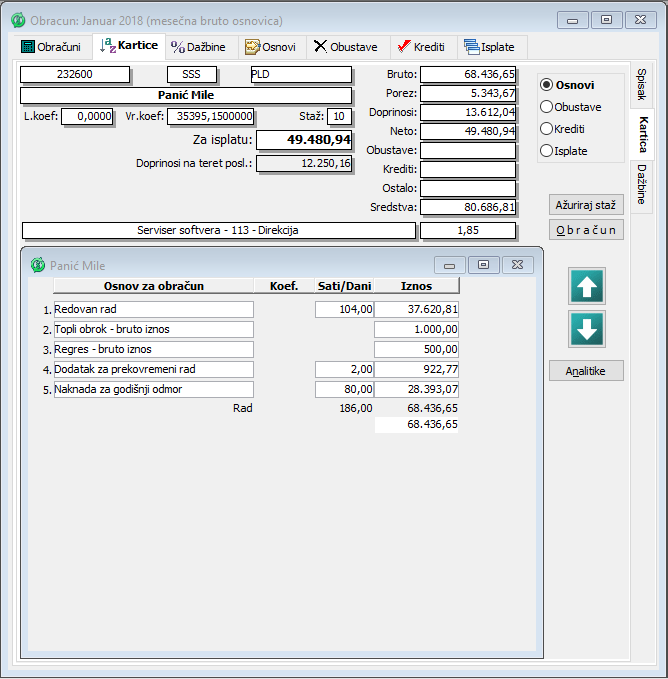Open Analitike for the selected item
Viewport: 668px width, 679px height.
(x=586, y=371)
